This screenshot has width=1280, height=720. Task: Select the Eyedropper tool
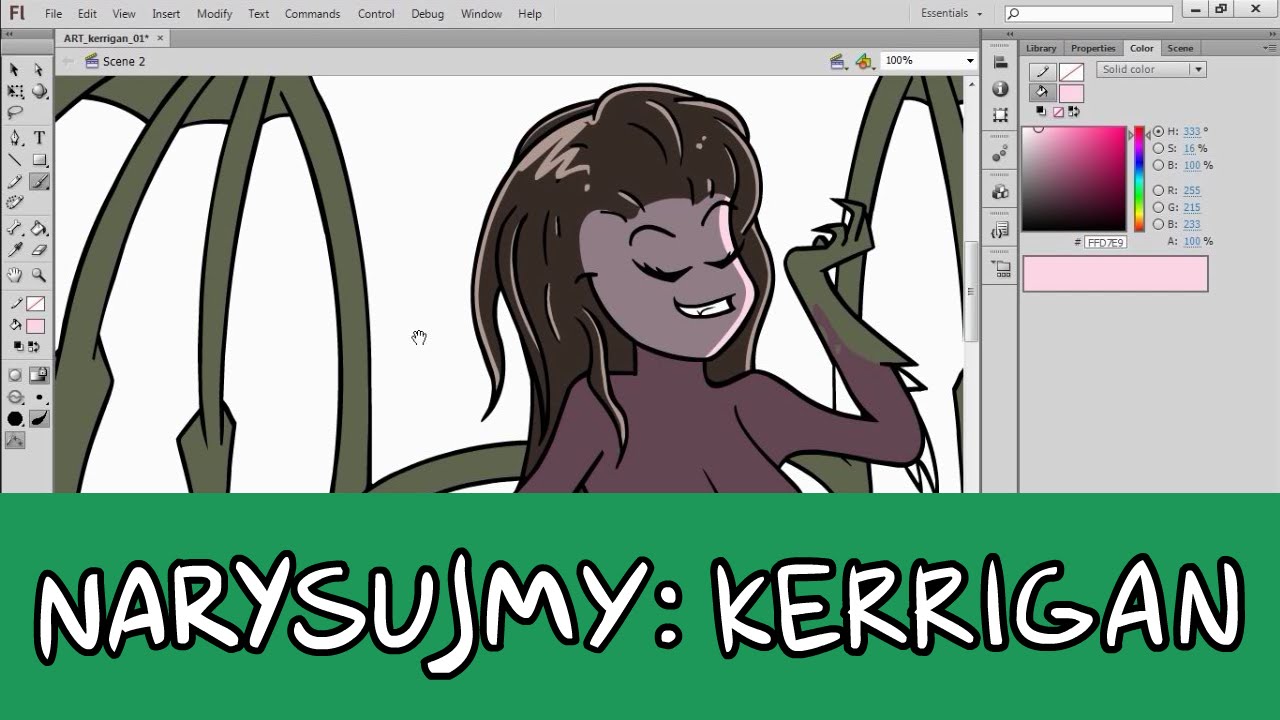[x=14, y=251]
